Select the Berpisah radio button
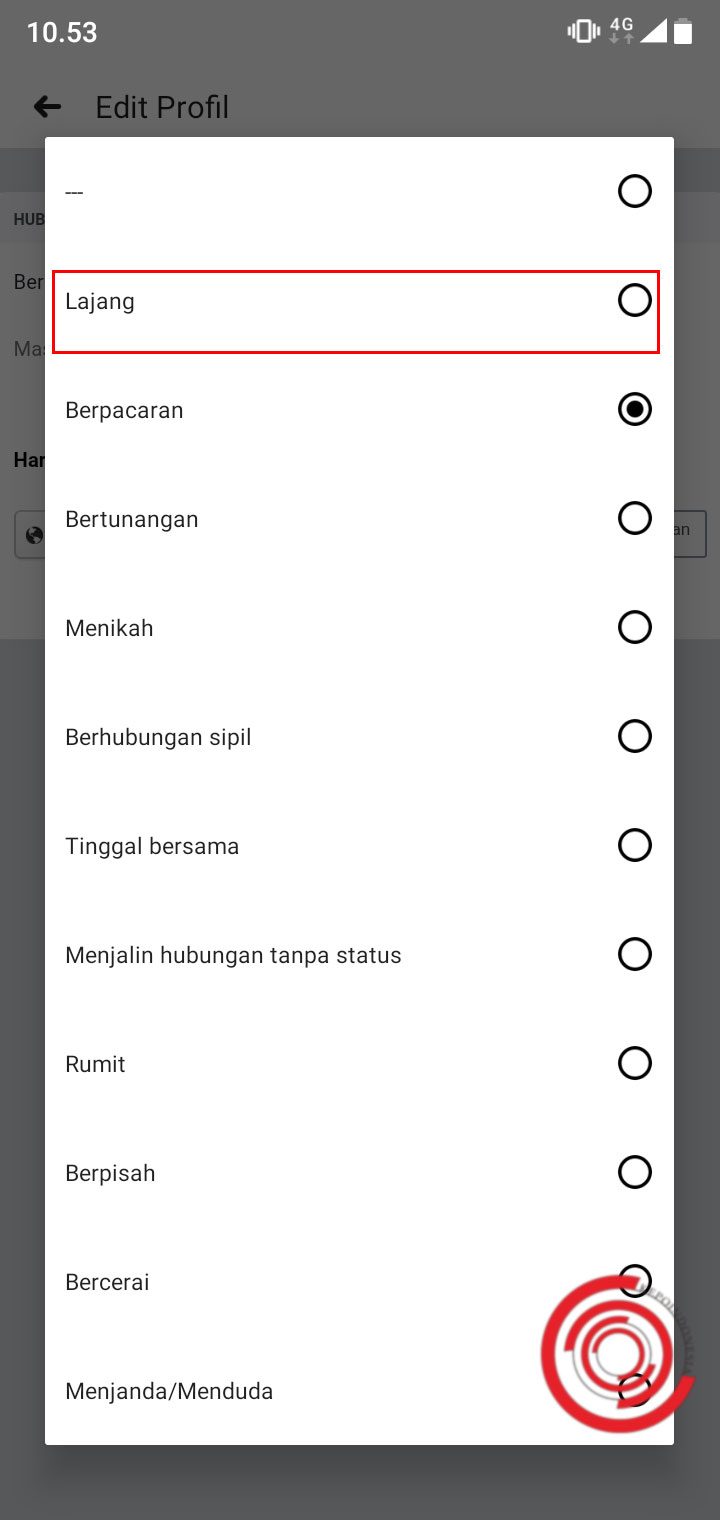 pos(634,1171)
